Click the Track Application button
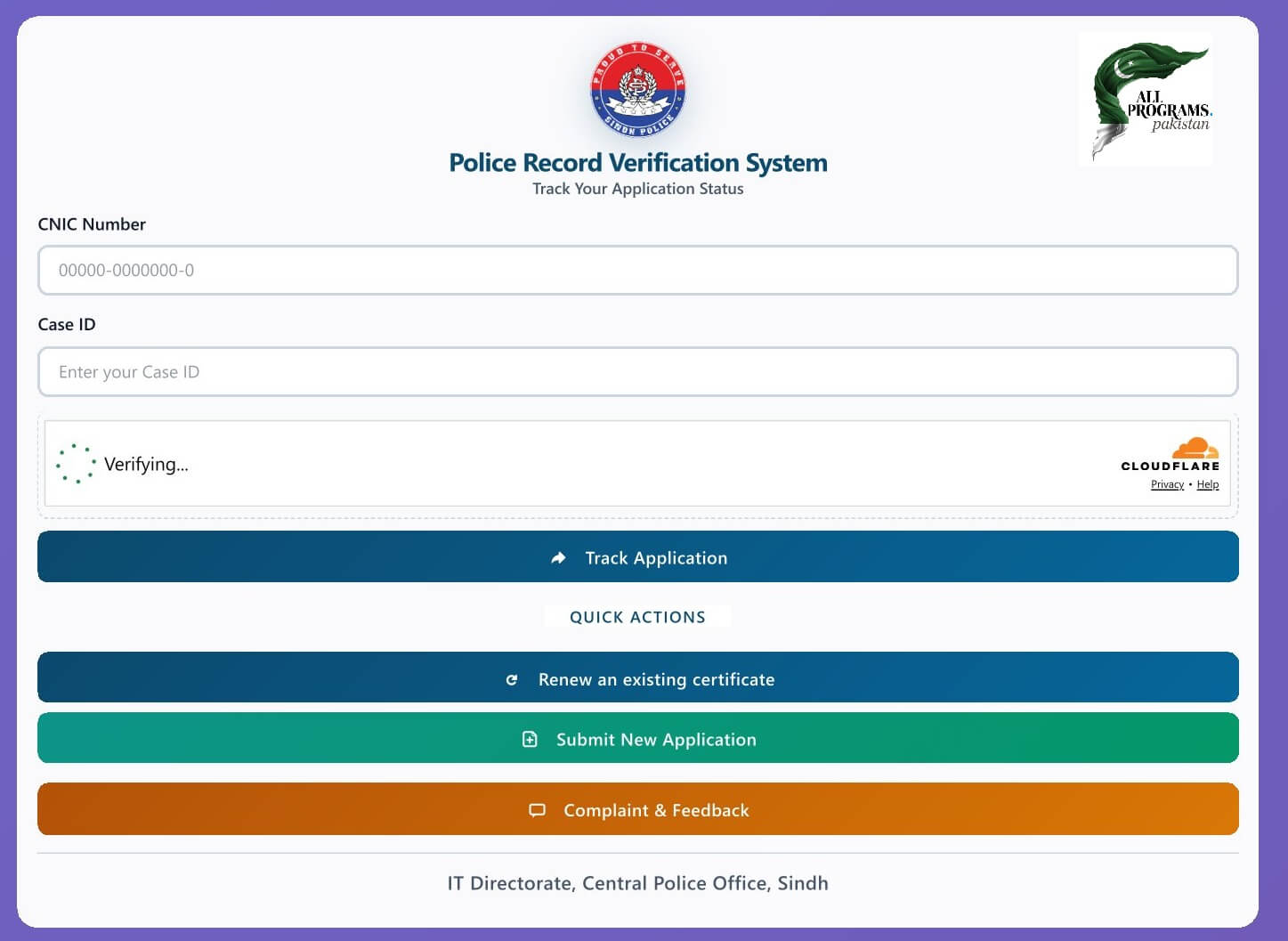The height and width of the screenshot is (941, 1288). [x=637, y=556]
